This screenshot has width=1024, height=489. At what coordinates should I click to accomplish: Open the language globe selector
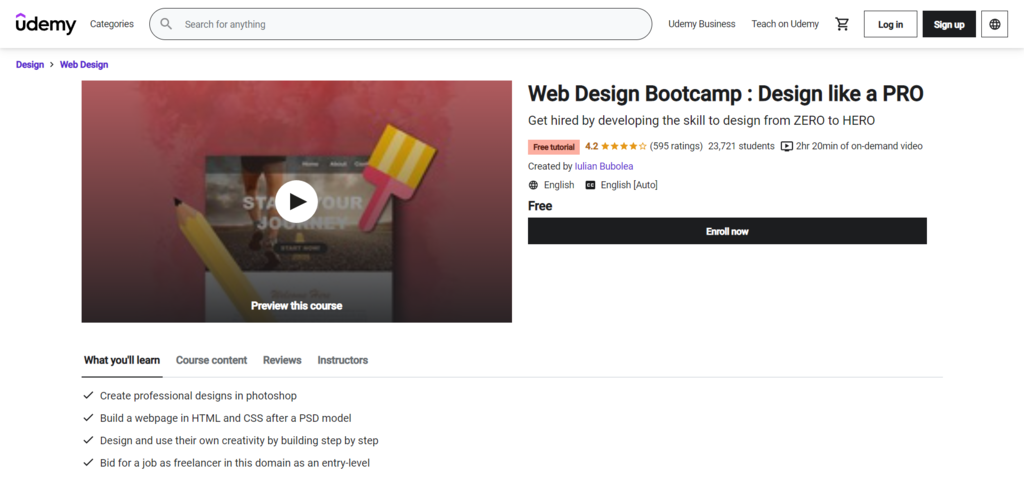994,24
